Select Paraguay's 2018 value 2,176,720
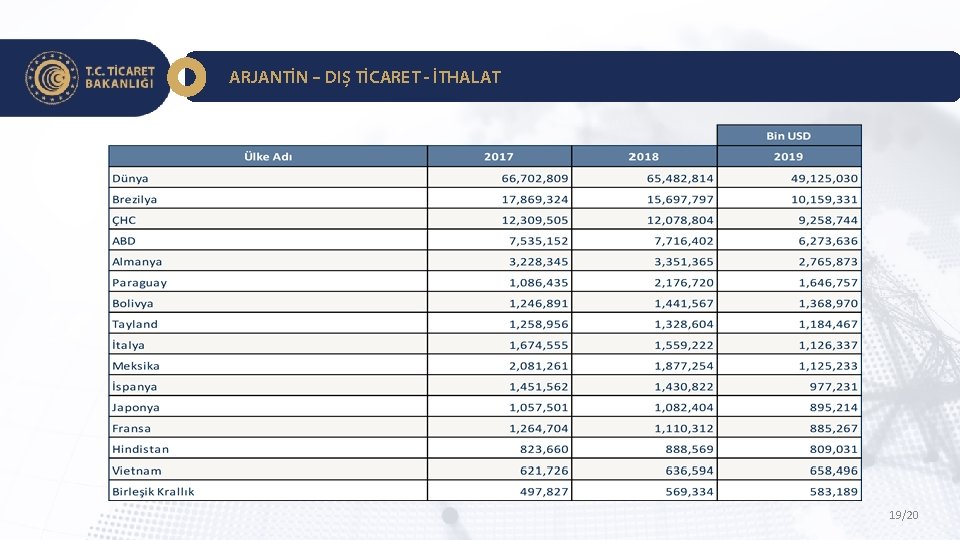 684,283
